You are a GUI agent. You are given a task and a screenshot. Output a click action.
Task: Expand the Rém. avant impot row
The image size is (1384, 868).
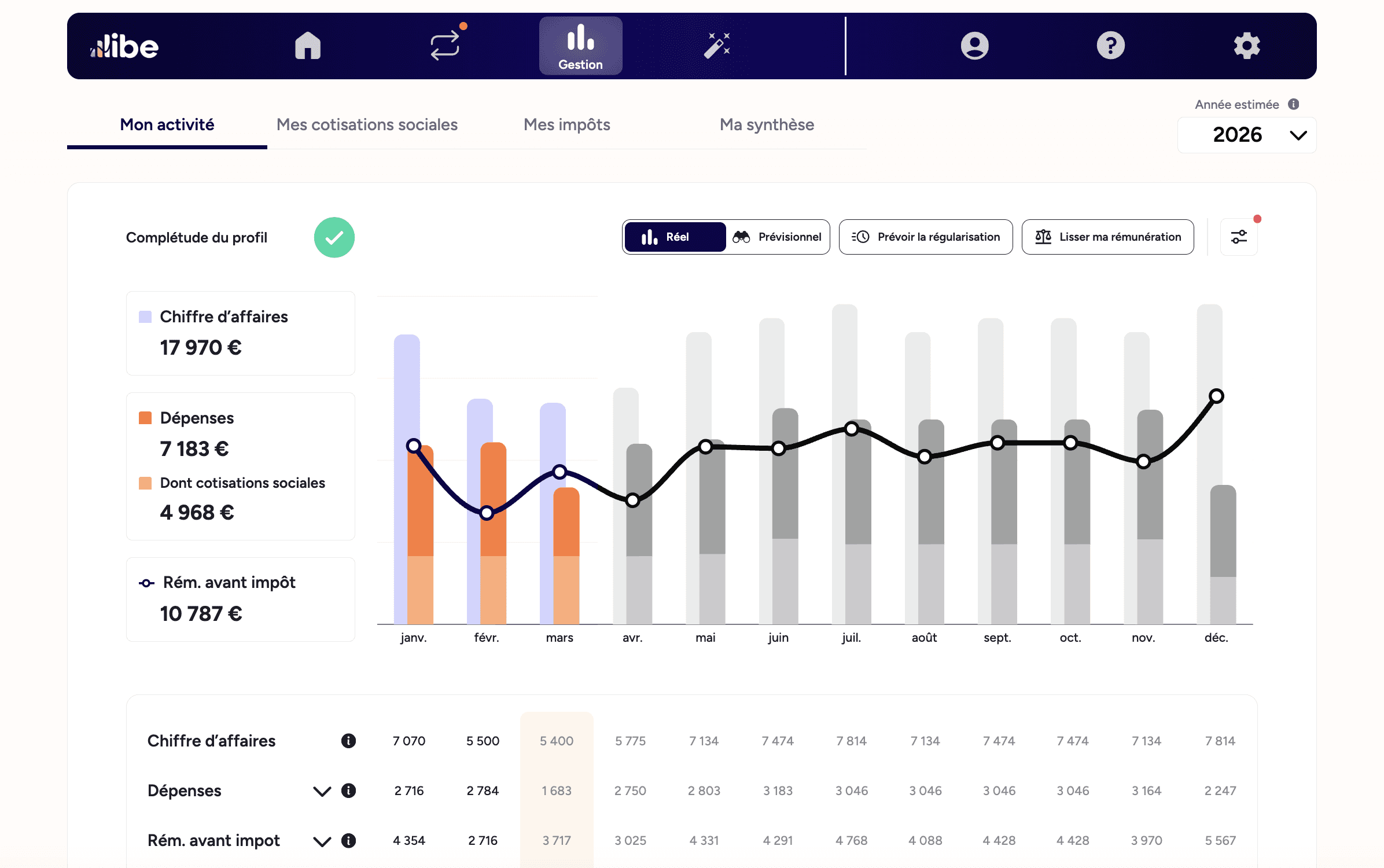click(x=322, y=841)
